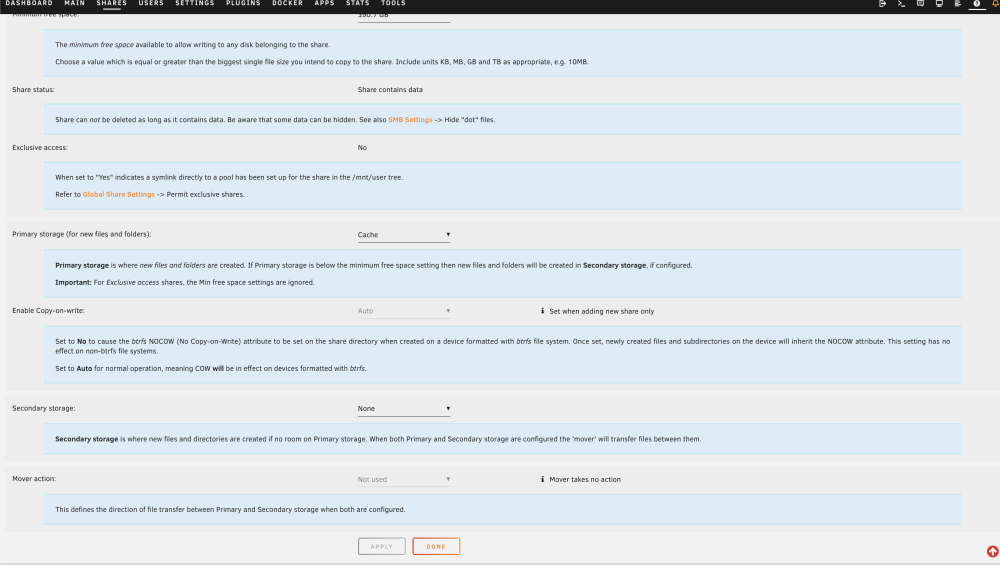Click the Exclusive access 'No' value
The height and width of the screenshot is (565, 1000).
pyautogui.click(x=362, y=148)
